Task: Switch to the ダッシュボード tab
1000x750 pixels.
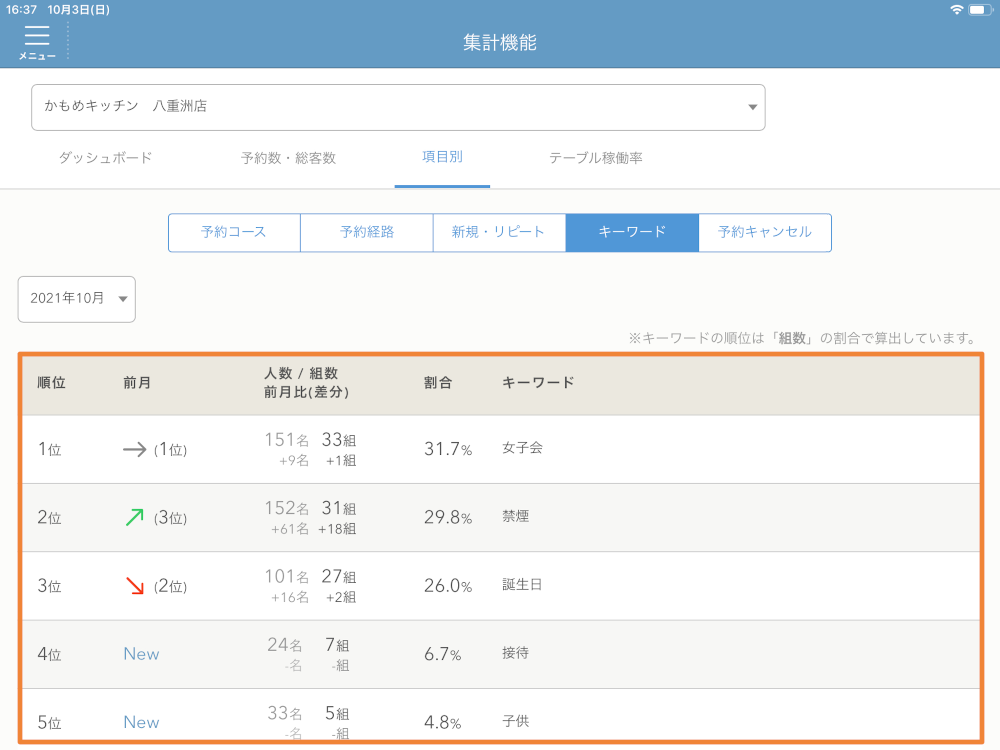Action: coord(105,158)
